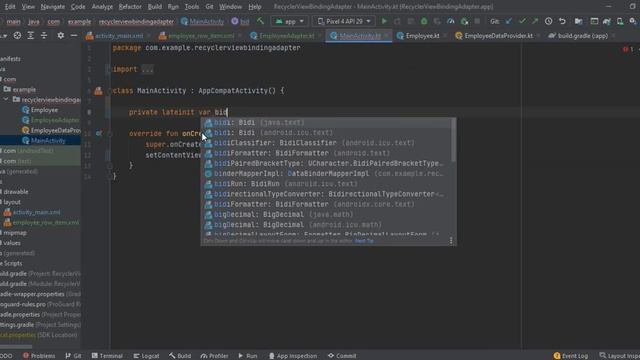This screenshot has width=640, height=360.
Task: Open the File menu... Edit menu
Action: click(9, 7)
